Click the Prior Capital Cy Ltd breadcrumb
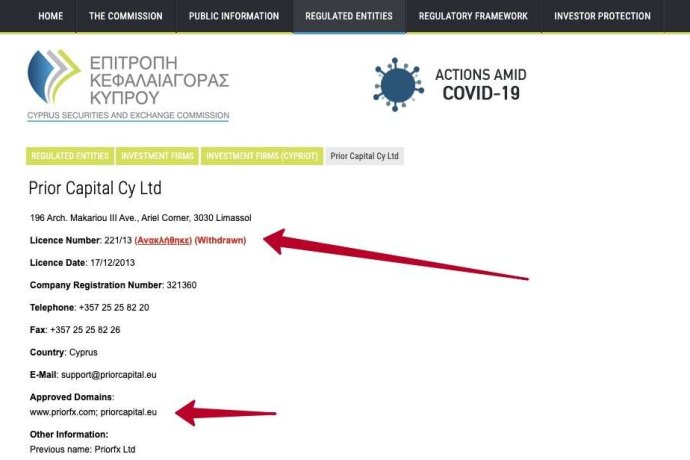 [x=364, y=156]
